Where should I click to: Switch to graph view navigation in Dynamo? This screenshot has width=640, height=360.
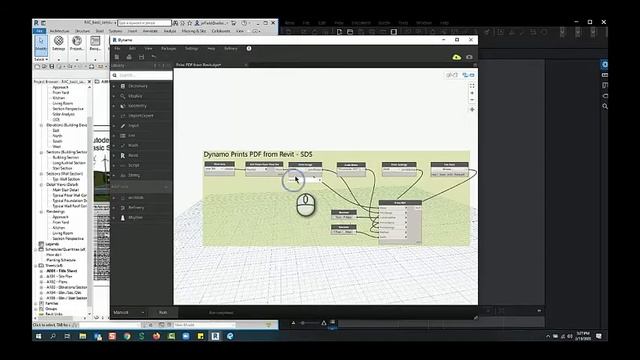point(469,75)
